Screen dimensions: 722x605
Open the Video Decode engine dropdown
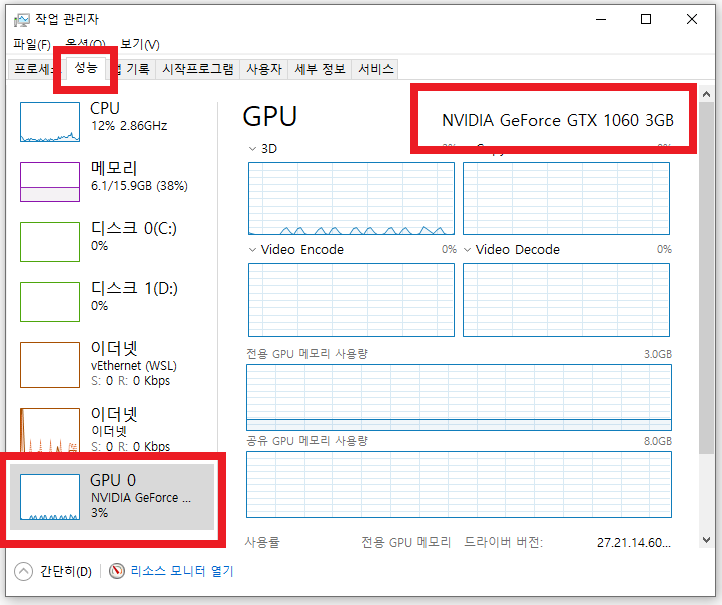467,250
